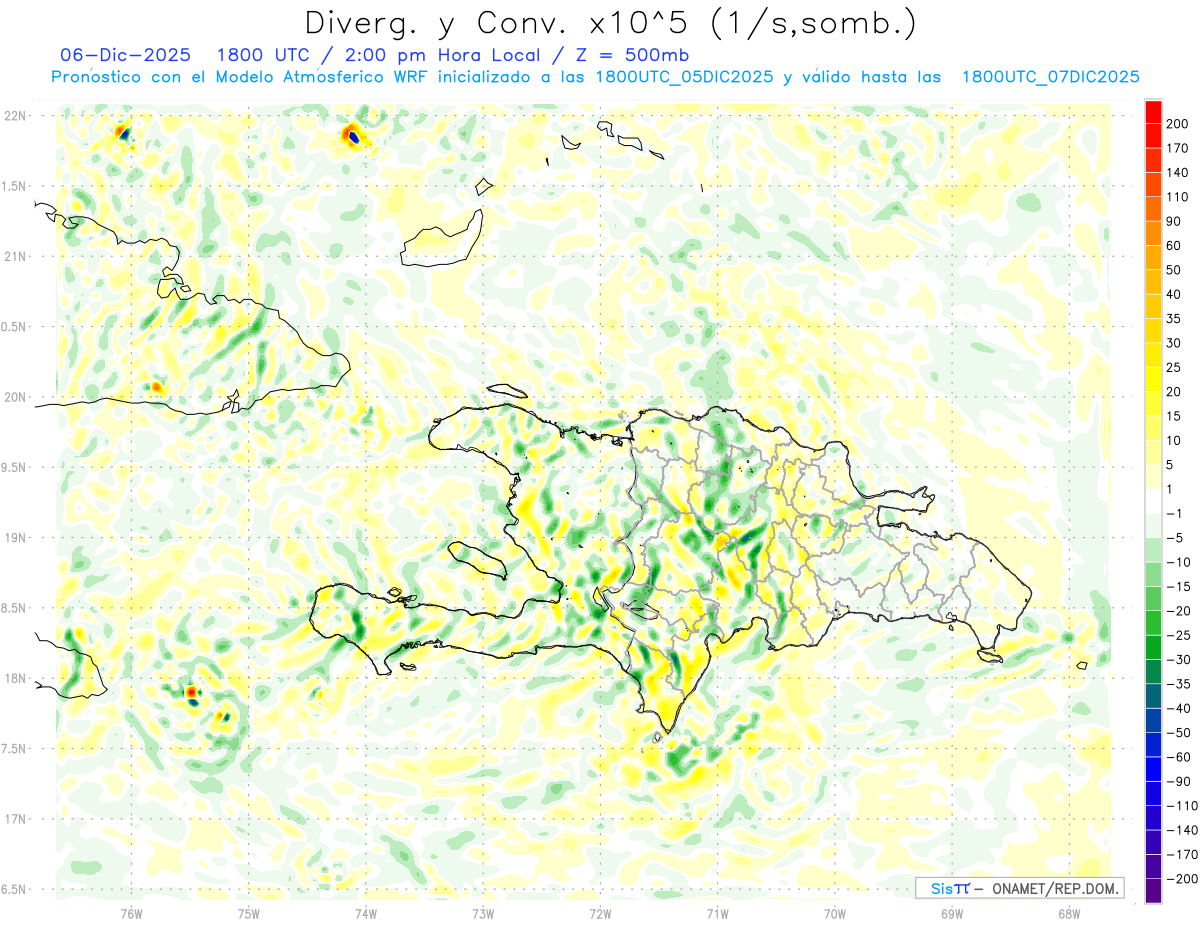Click the positive "35" color scale label
Viewport: 1200px width, 927px height.
[1173, 319]
